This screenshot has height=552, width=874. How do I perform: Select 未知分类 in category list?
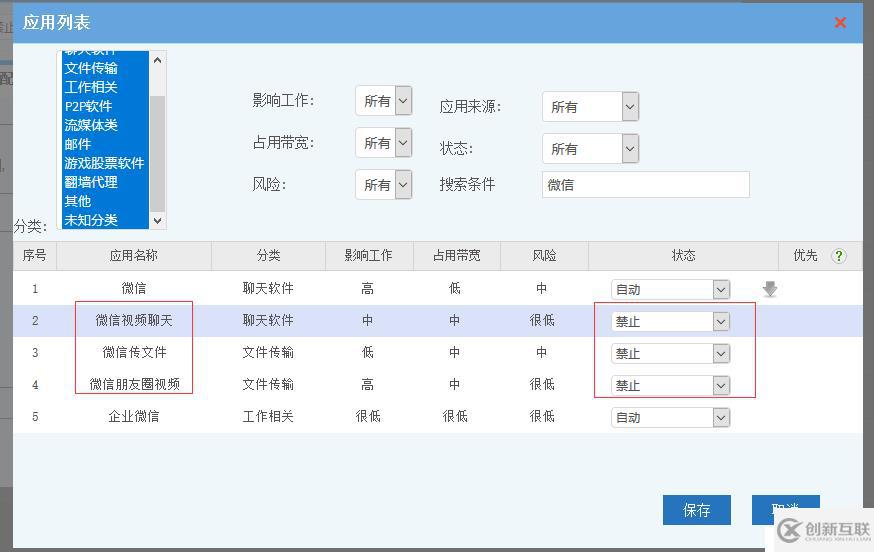[105, 220]
